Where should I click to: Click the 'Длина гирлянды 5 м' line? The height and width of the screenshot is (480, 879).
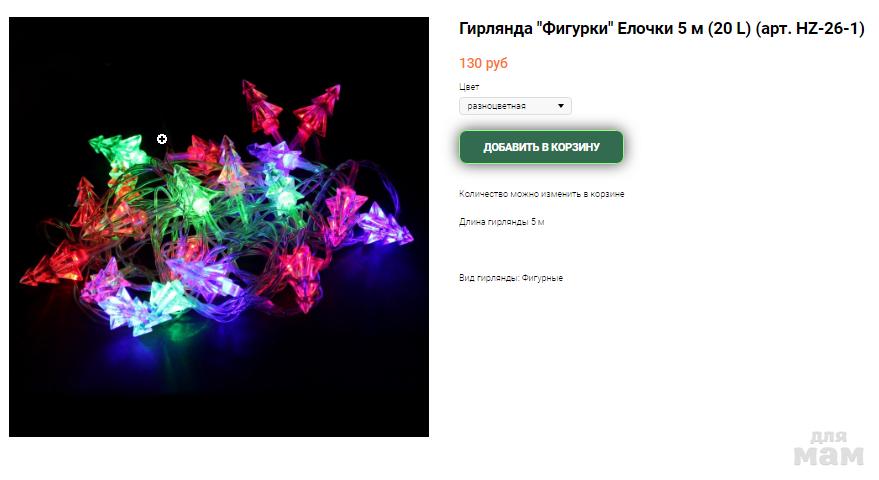click(502, 222)
